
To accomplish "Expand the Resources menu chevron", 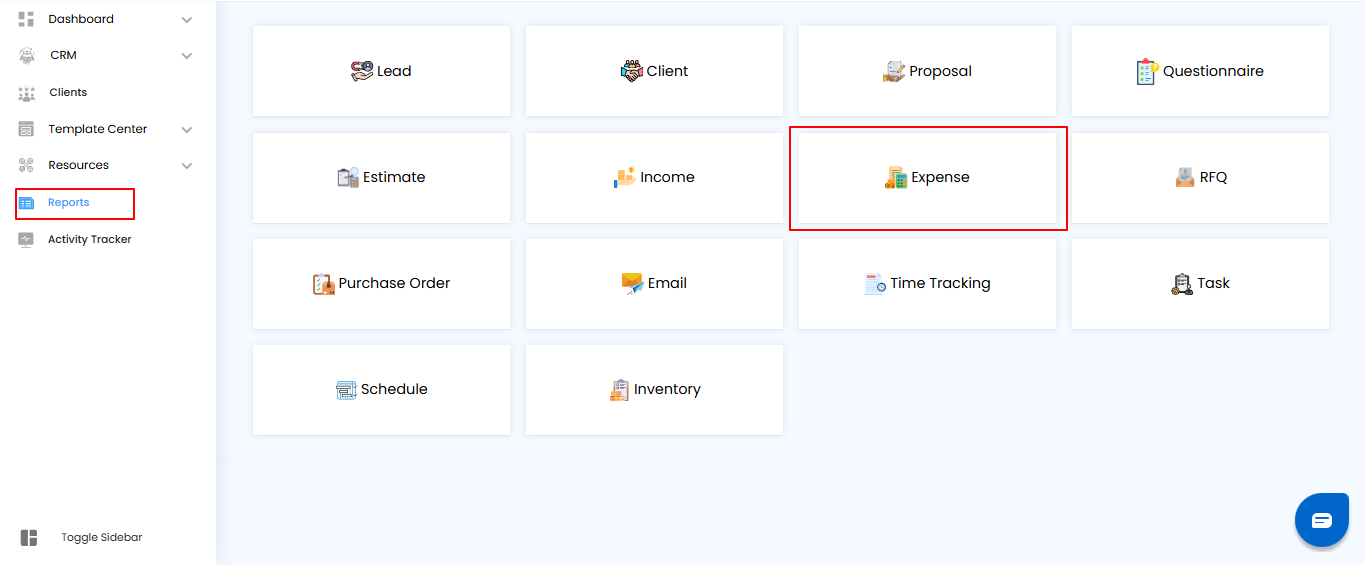I will pyautogui.click(x=187, y=166).
